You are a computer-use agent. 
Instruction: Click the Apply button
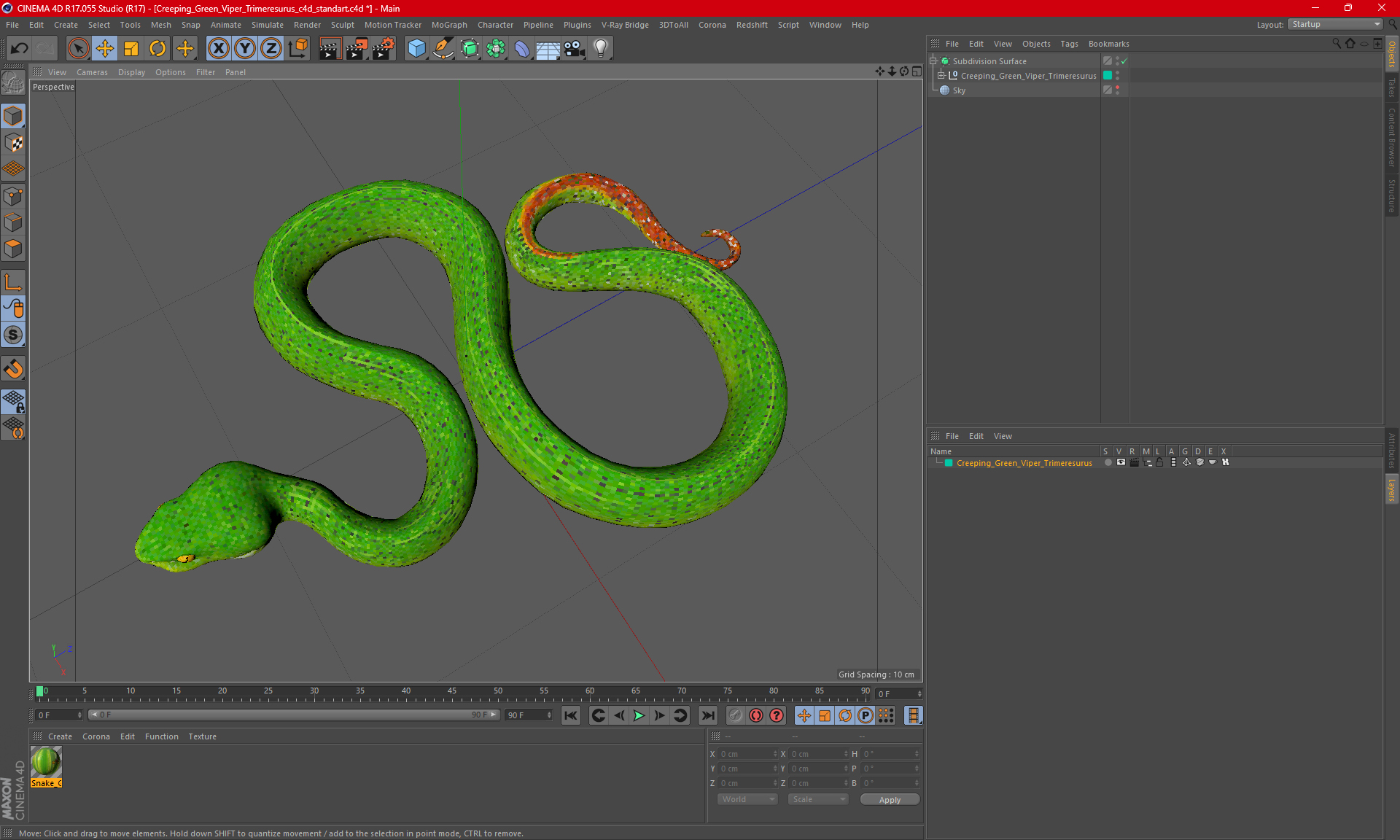pyautogui.click(x=890, y=800)
